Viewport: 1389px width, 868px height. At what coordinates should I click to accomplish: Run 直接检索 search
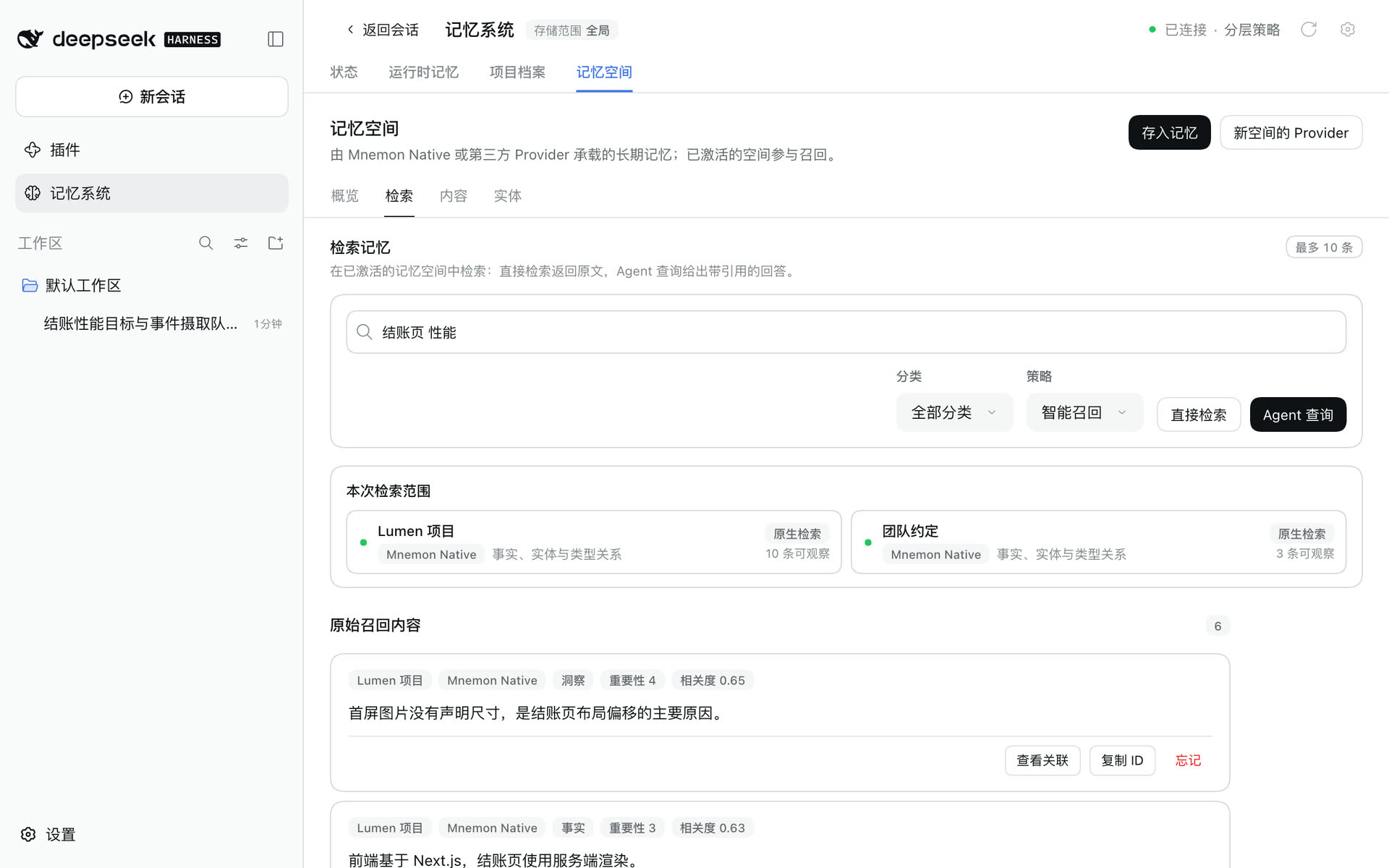[x=1199, y=415]
